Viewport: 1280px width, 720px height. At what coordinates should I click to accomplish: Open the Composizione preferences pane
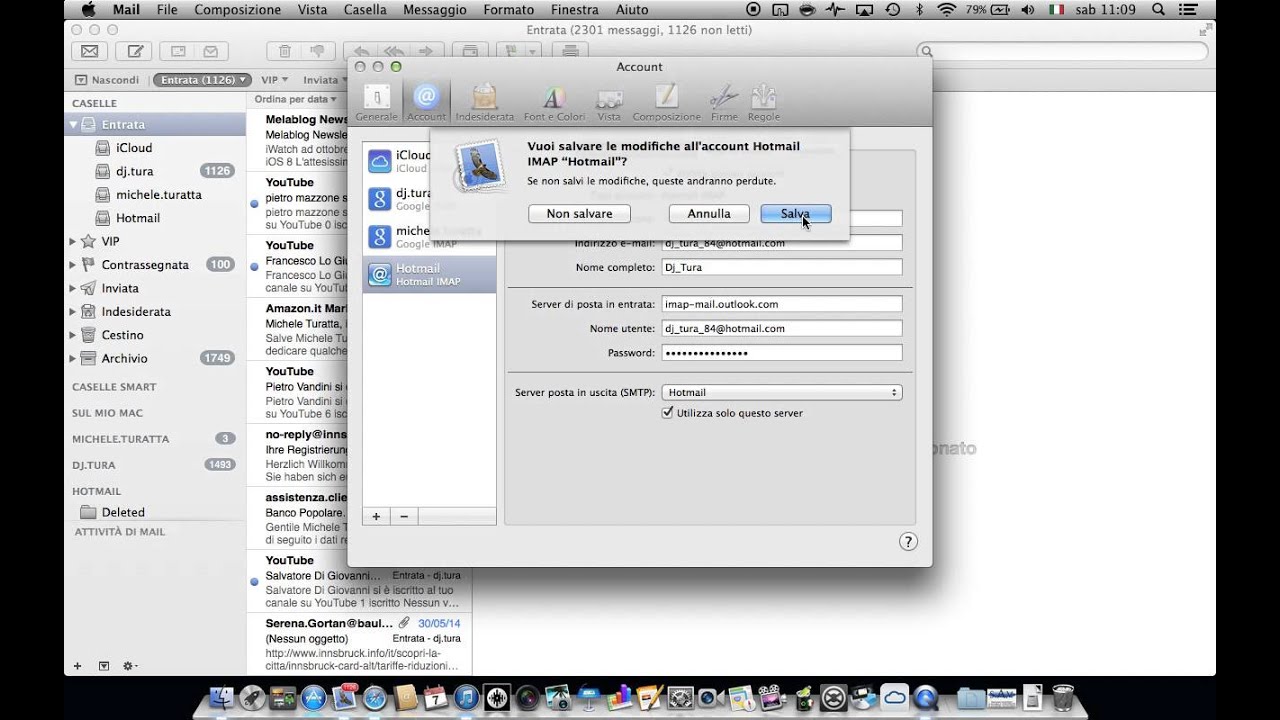[x=666, y=103]
